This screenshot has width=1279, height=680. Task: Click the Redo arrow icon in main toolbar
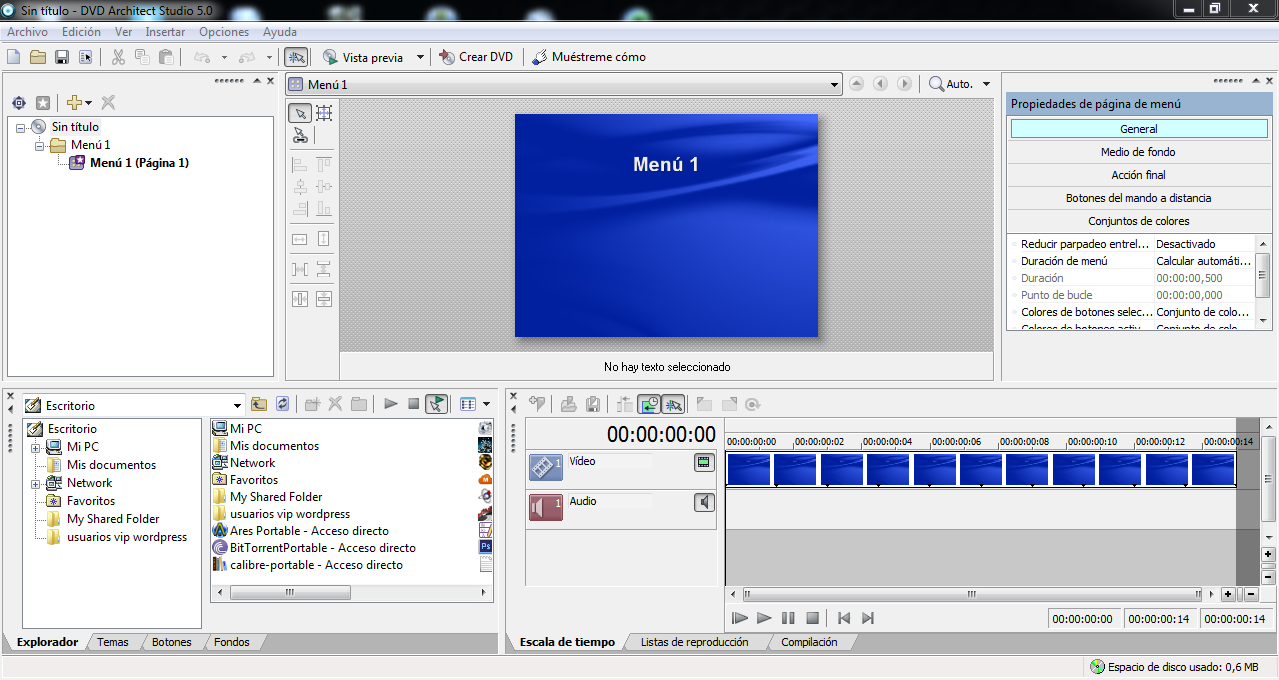pyautogui.click(x=249, y=57)
